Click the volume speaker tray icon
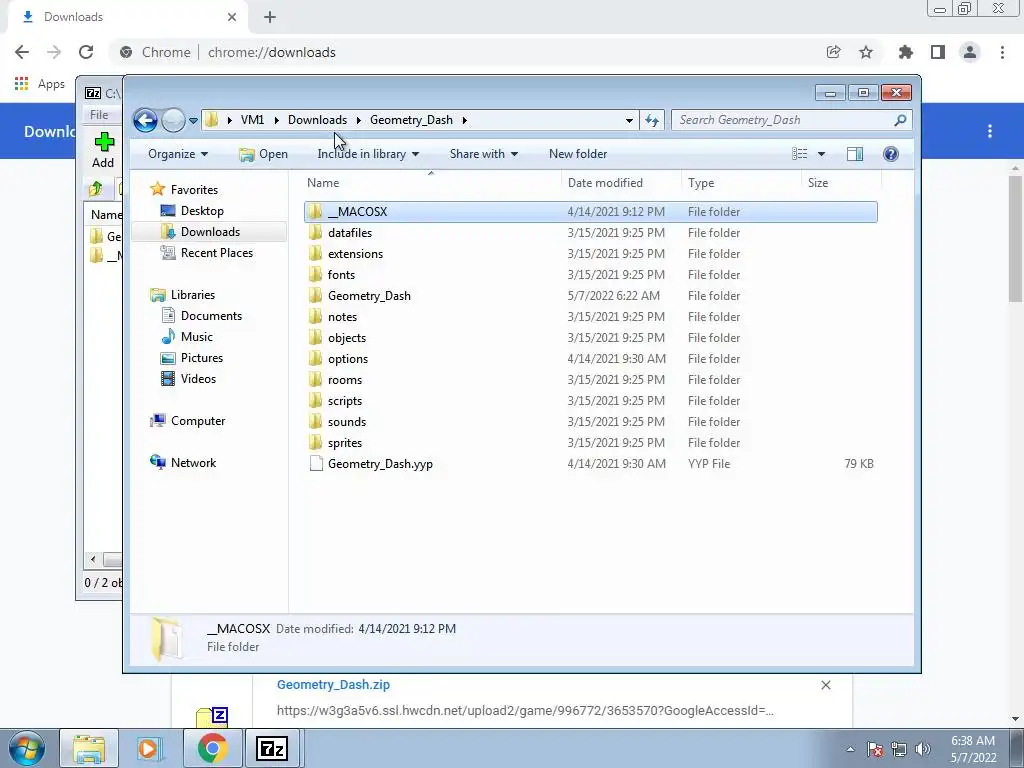The height and width of the screenshot is (768, 1024). tap(923, 749)
